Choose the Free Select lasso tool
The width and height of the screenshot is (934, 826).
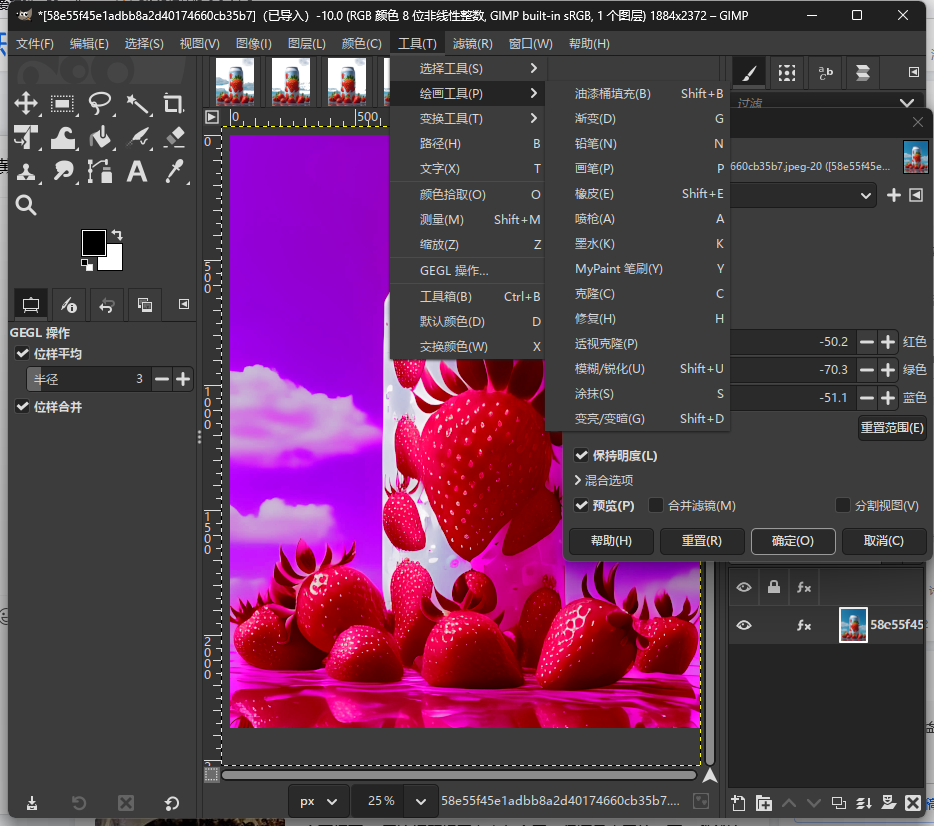click(99, 104)
